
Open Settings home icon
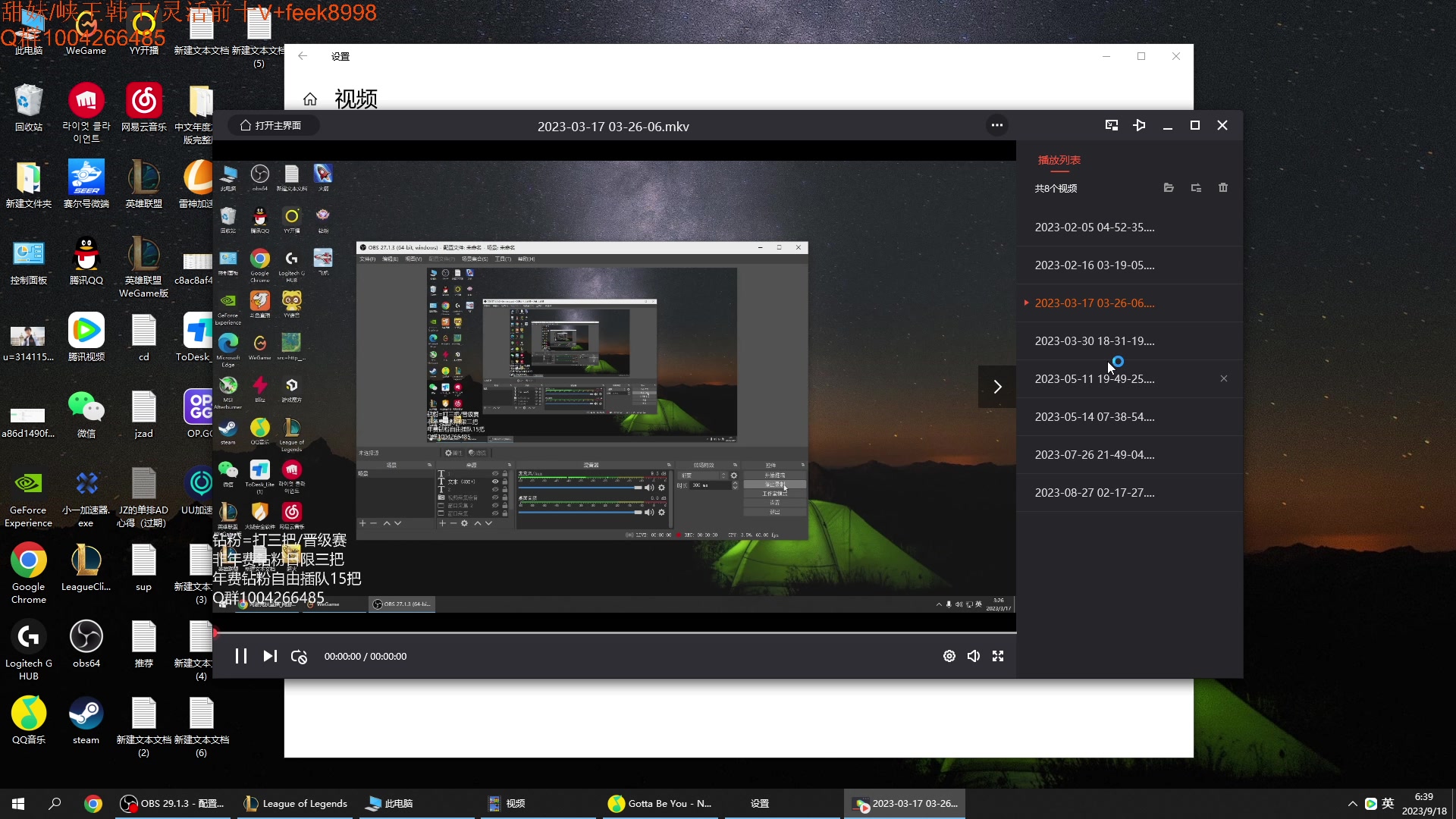pos(310,99)
